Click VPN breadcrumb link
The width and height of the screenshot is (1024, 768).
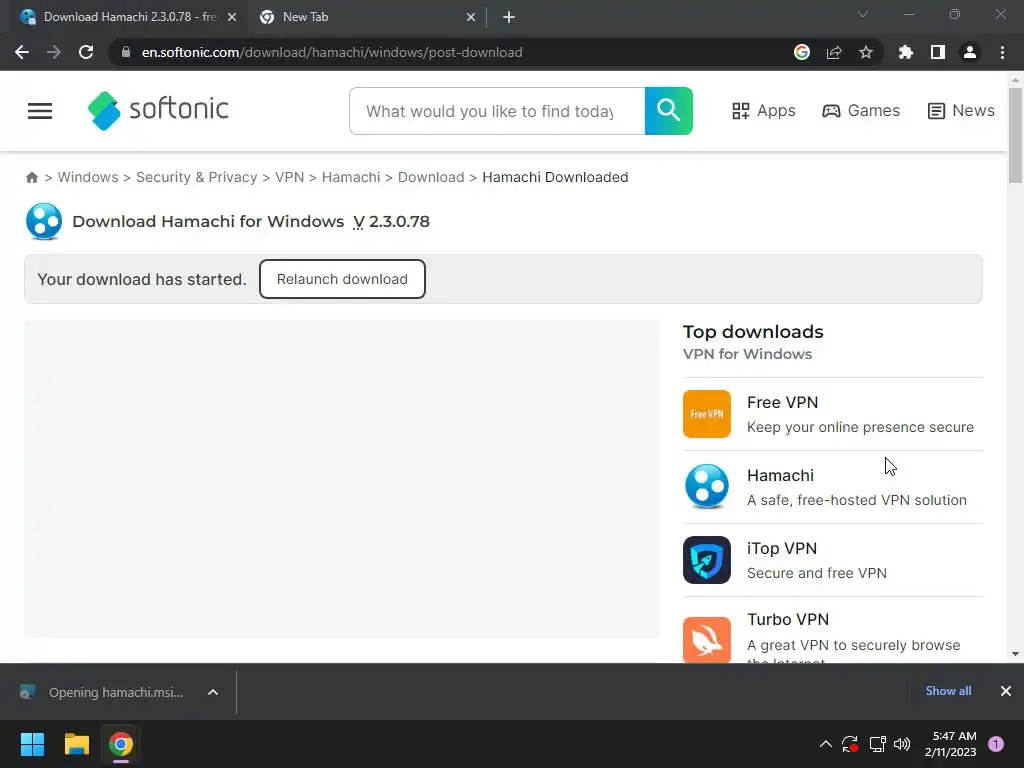(x=289, y=177)
